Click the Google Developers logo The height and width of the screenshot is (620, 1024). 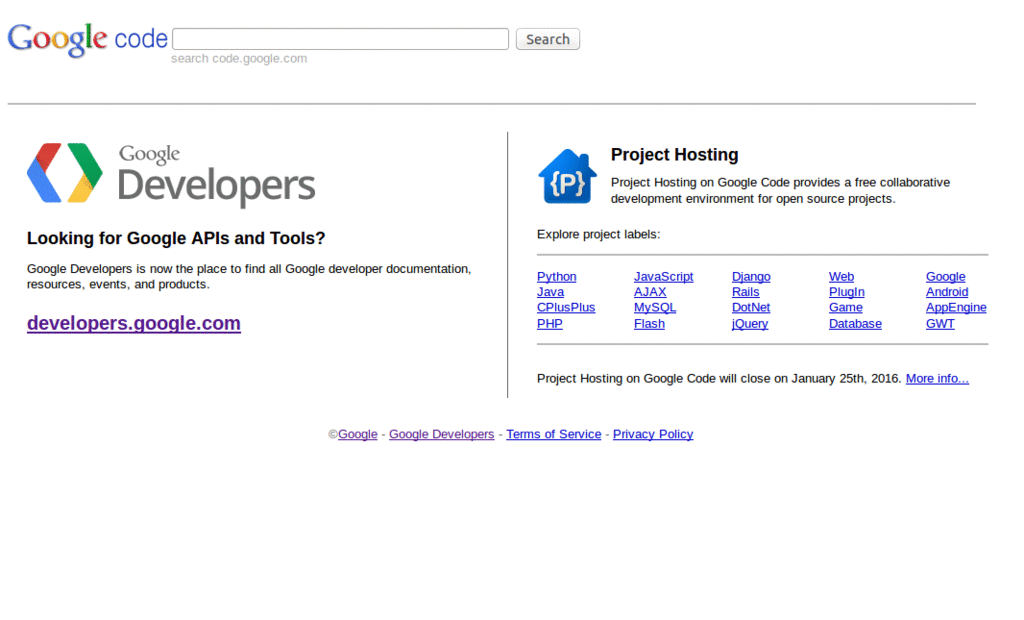(x=171, y=174)
